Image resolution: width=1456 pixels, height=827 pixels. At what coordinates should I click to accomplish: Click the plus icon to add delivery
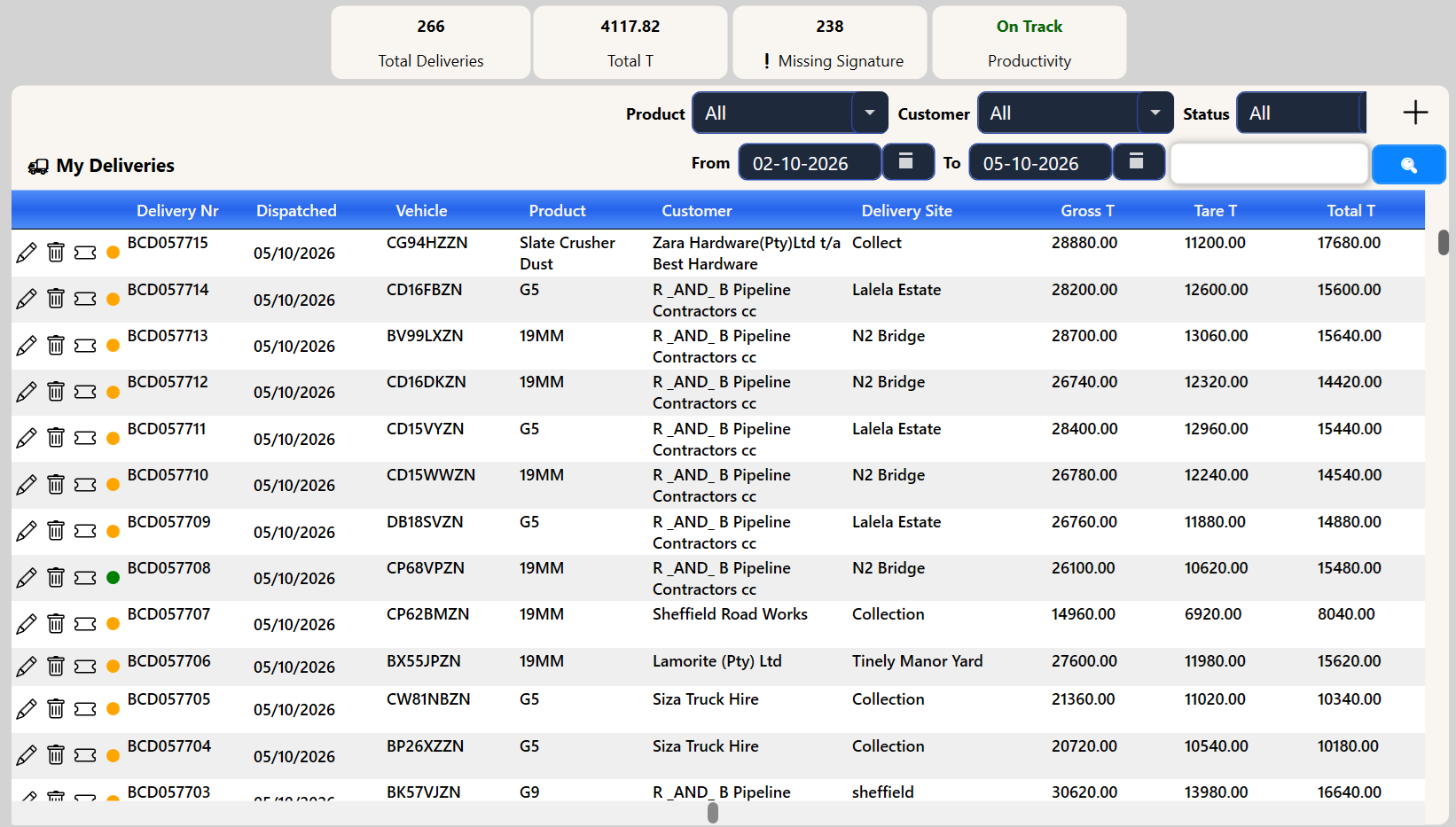(1415, 113)
